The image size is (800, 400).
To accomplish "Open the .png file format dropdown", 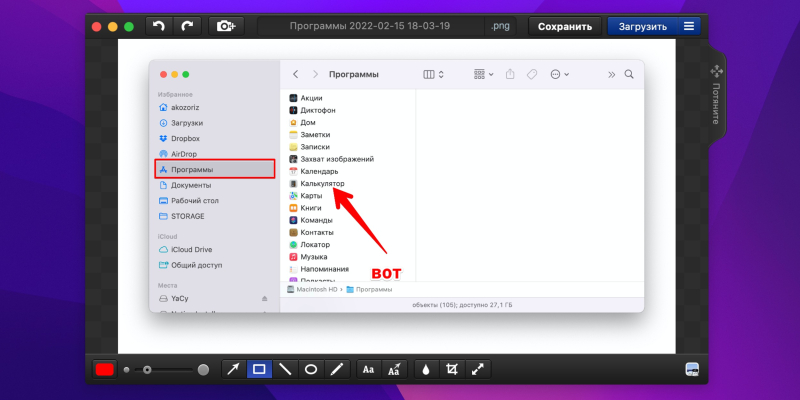I will (x=500, y=26).
